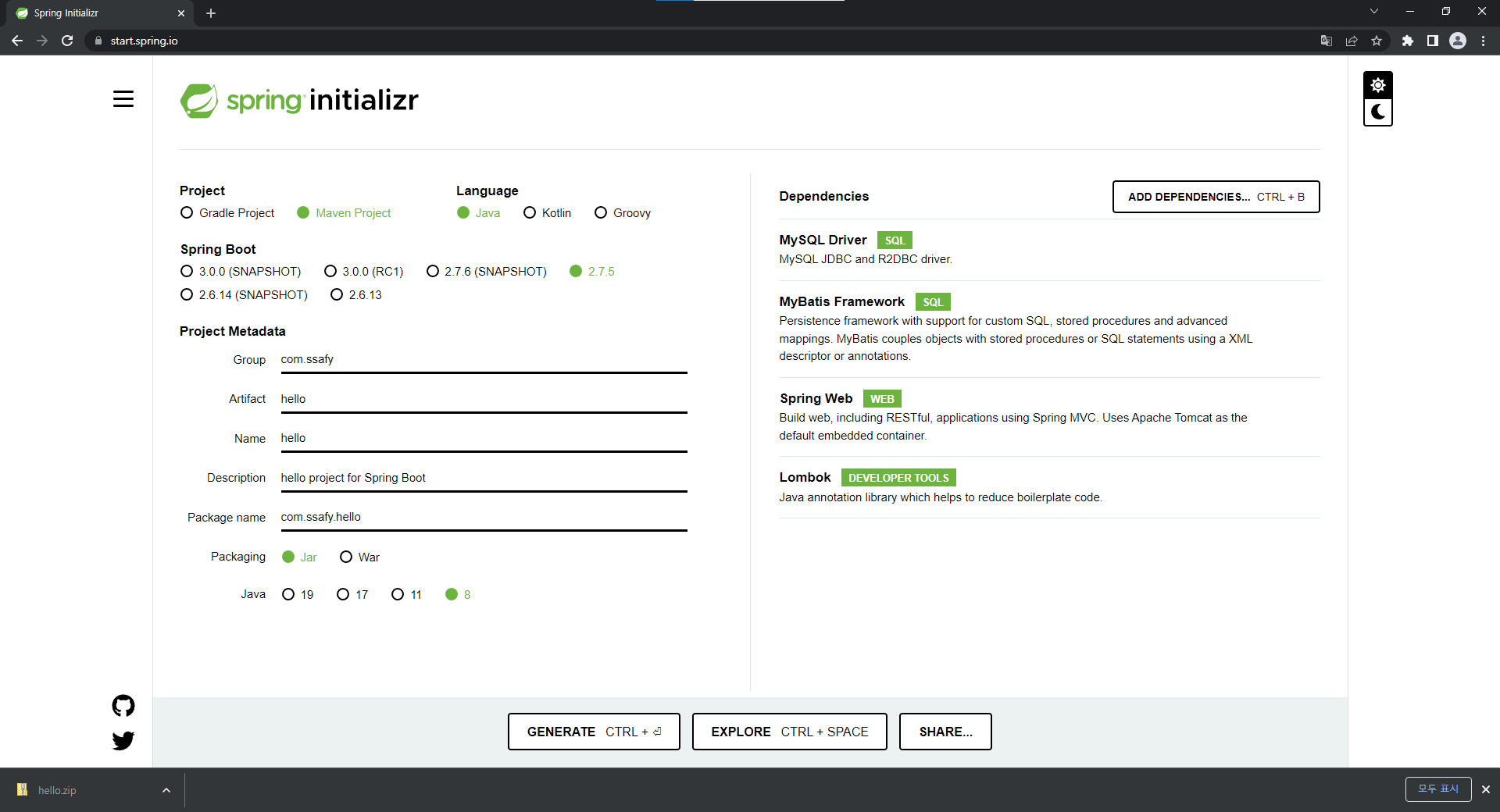Select Spring Boot 2.7.5

tap(592, 272)
